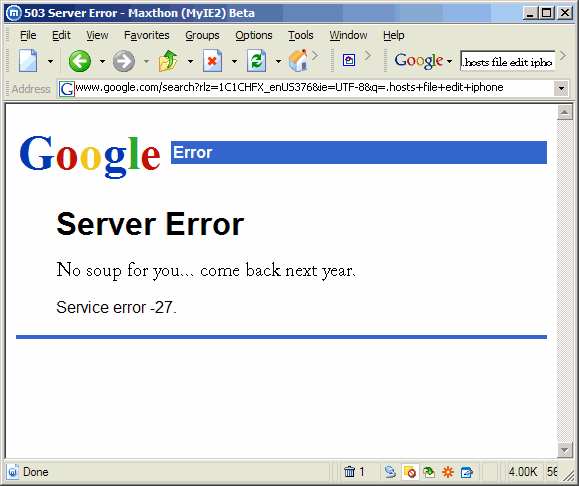Maximize the Maxthon window
The height and width of the screenshot is (486, 579).
[546, 13]
